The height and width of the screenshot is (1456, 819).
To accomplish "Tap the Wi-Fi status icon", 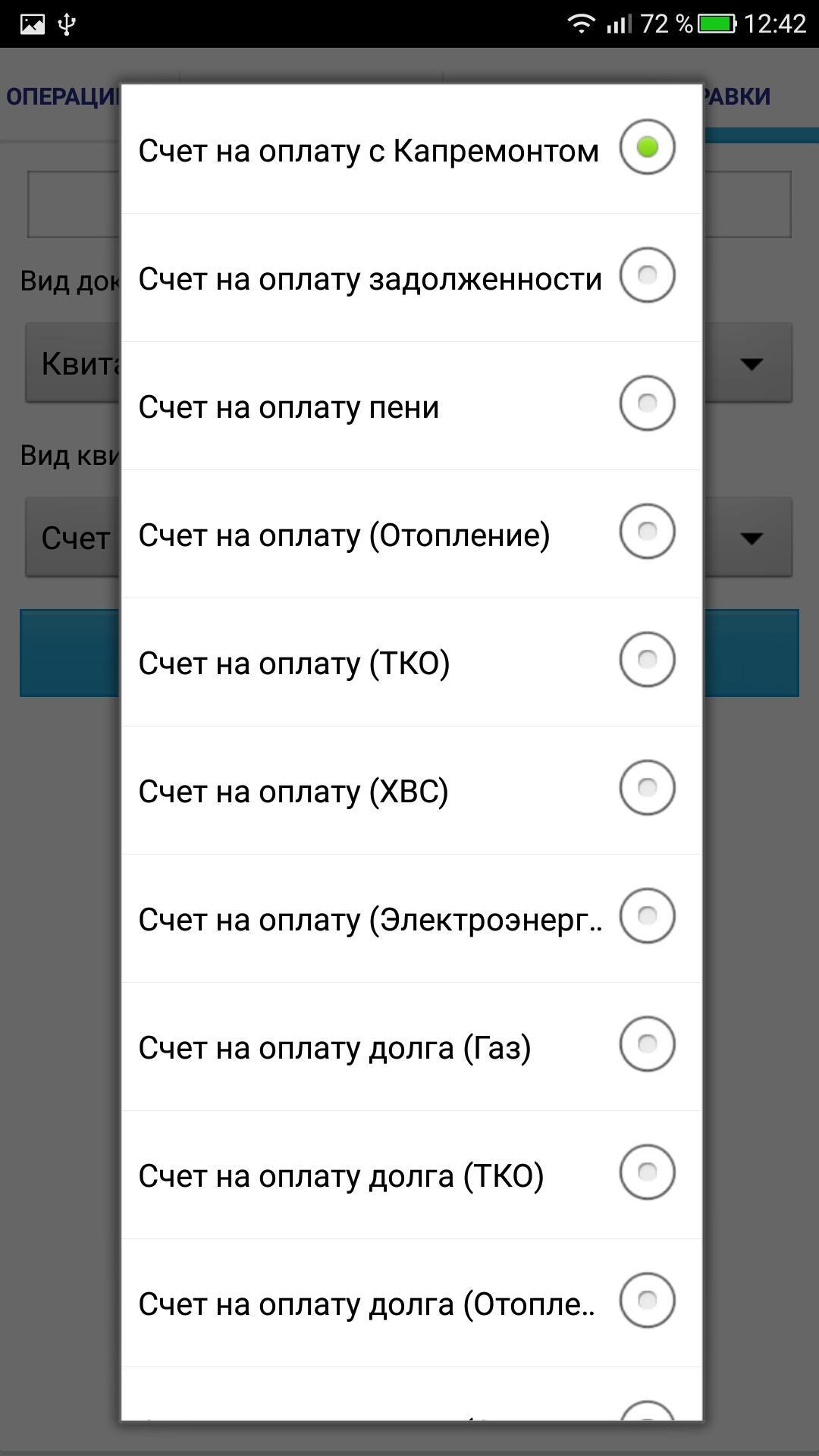I will pyautogui.click(x=581, y=24).
